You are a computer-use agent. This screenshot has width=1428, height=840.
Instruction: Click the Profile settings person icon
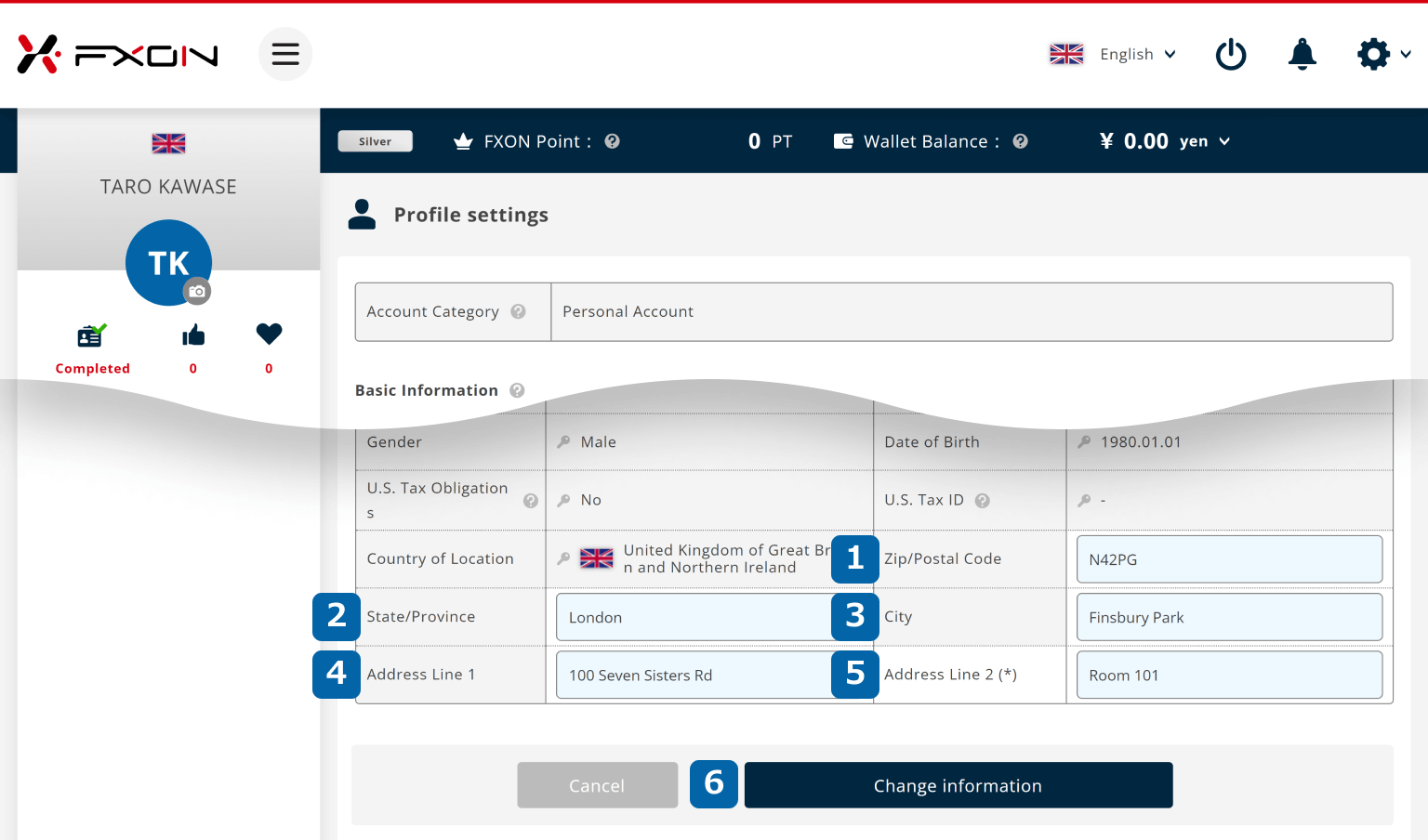point(362,215)
